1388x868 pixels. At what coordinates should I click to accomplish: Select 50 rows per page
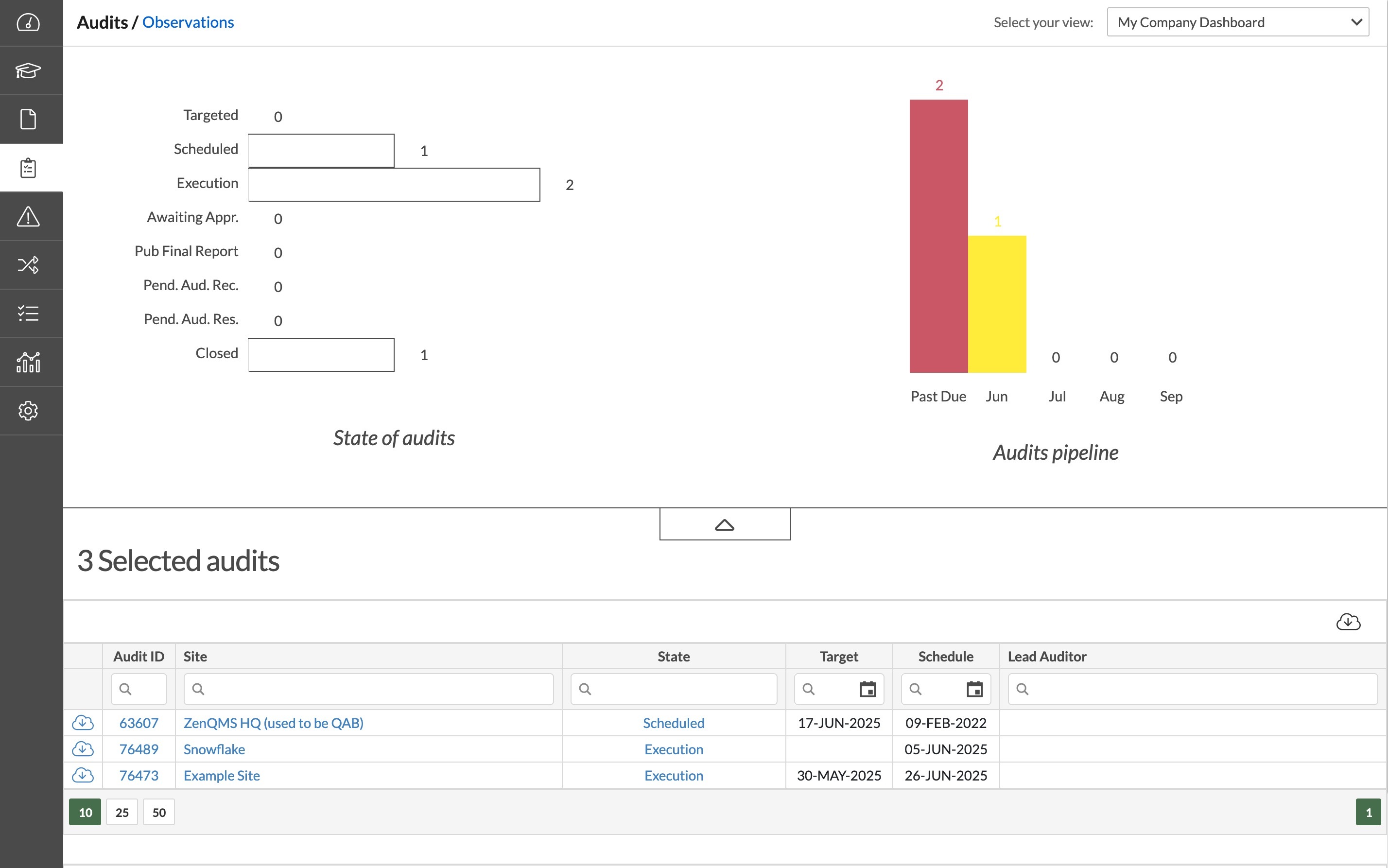click(158, 812)
